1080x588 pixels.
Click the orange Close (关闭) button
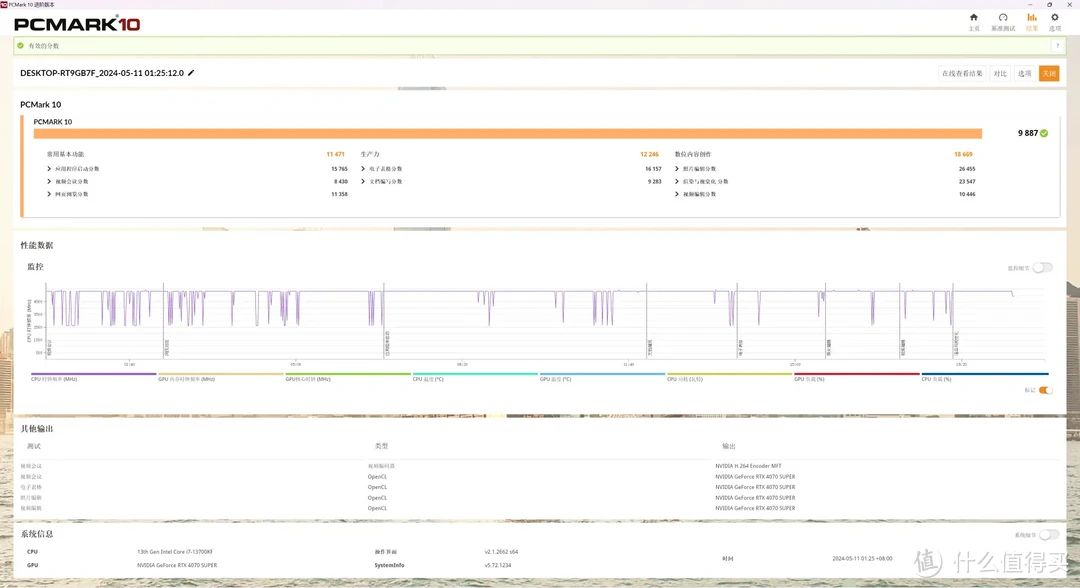(x=1049, y=74)
